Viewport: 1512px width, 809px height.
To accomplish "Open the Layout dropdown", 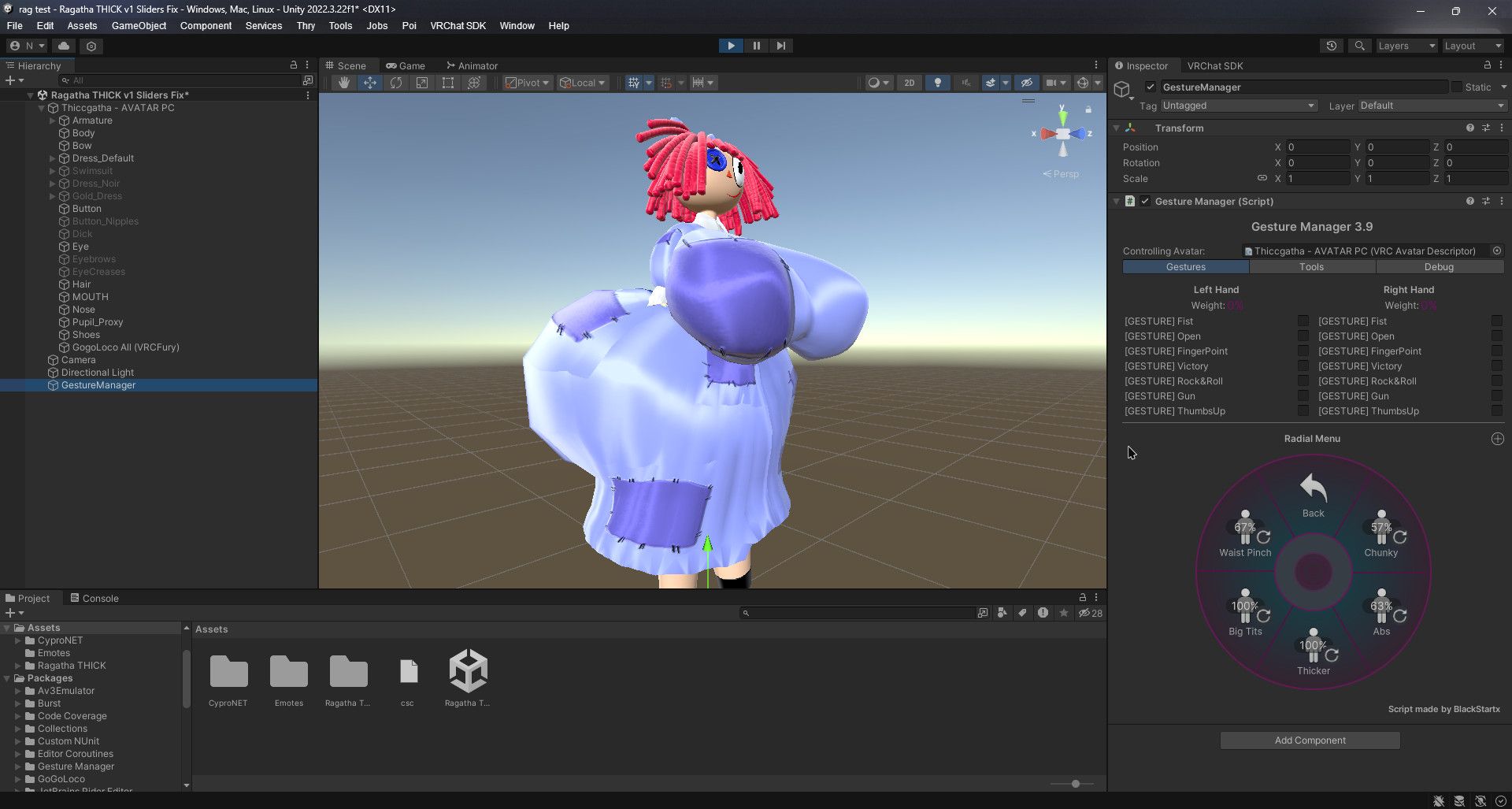I will point(1473,46).
